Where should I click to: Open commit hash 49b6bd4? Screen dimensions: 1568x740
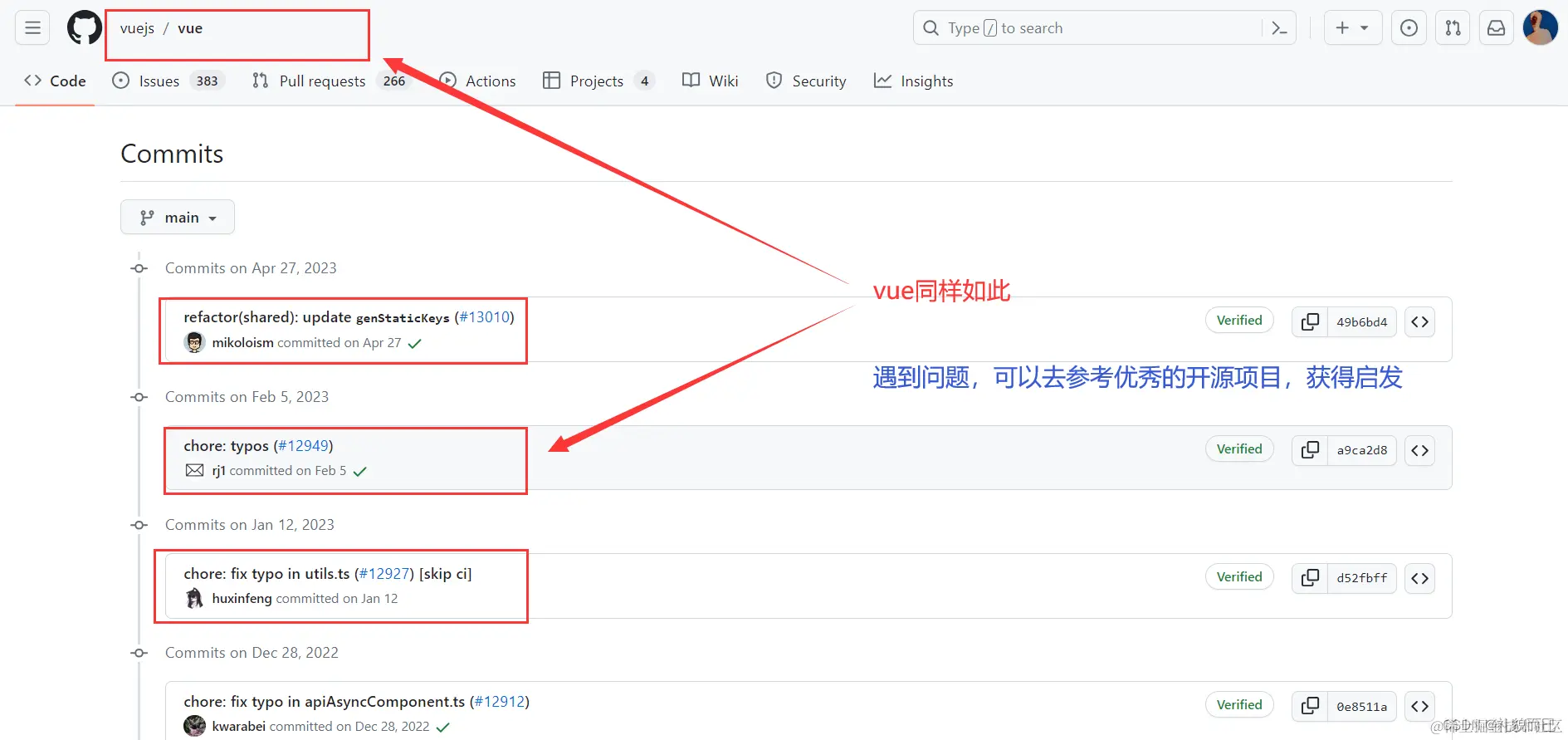pyautogui.click(x=1361, y=321)
